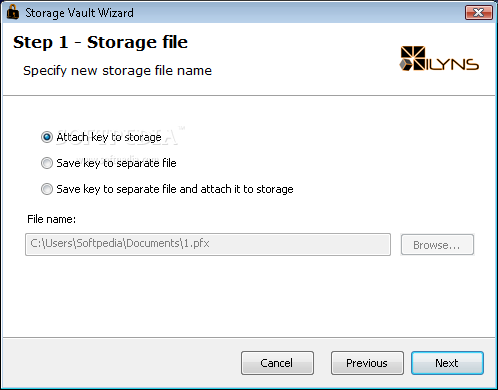Close the Storage Vault Wizard window
Image resolution: width=498 pixels, height=390 pixels.
pyautogui.click(x=479, y=13)
